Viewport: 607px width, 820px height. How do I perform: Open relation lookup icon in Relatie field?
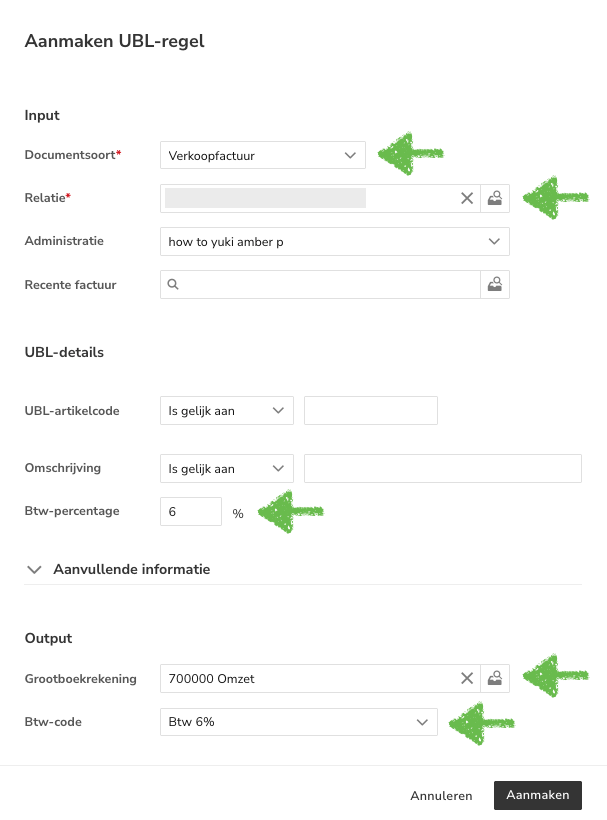[495, 198]
